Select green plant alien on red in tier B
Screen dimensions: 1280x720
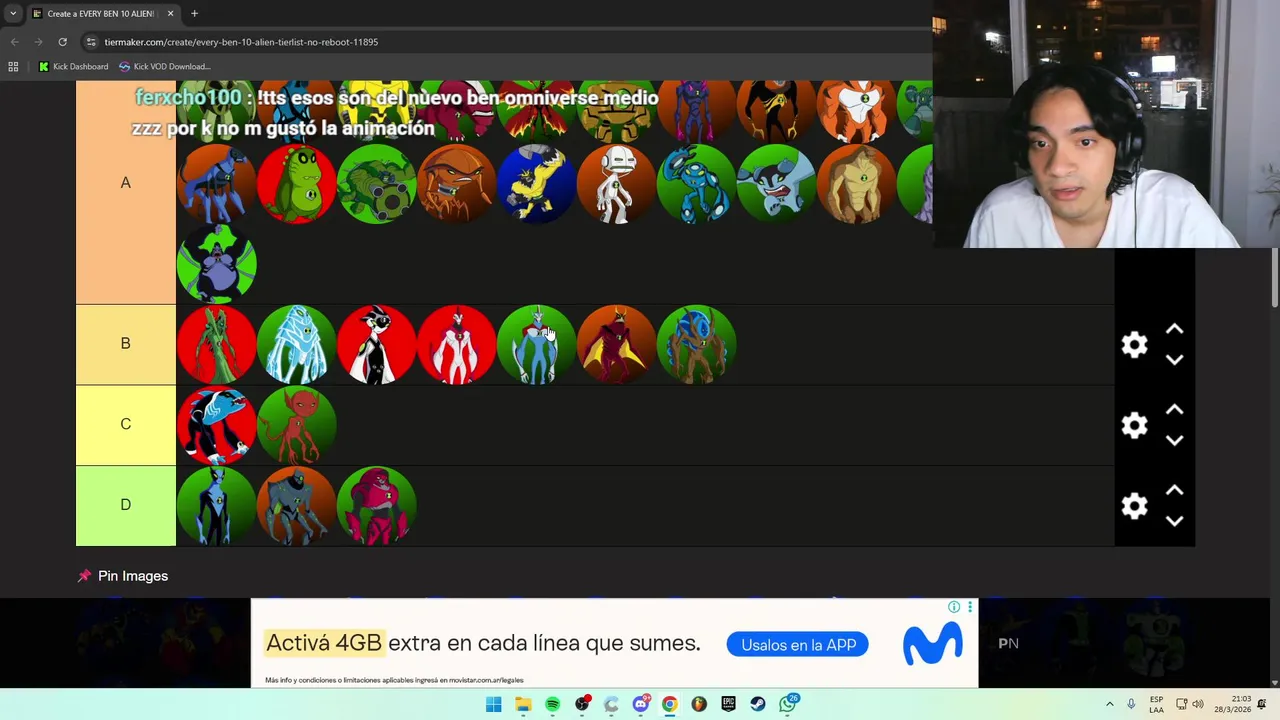tap(217, 344)
